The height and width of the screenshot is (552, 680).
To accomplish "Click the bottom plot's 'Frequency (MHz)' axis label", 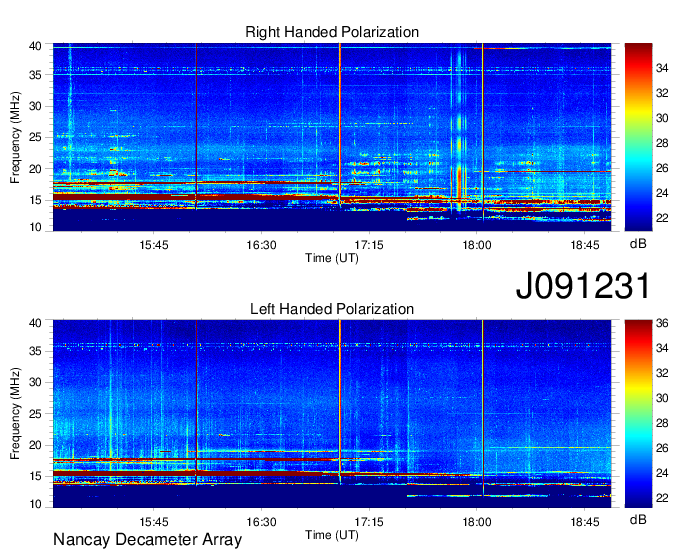I will [x=15, y=414].
